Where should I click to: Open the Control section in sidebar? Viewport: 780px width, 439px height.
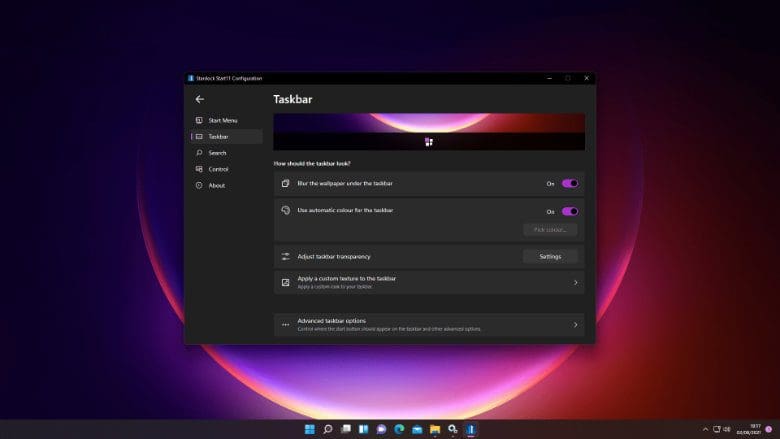click(218, 169)
